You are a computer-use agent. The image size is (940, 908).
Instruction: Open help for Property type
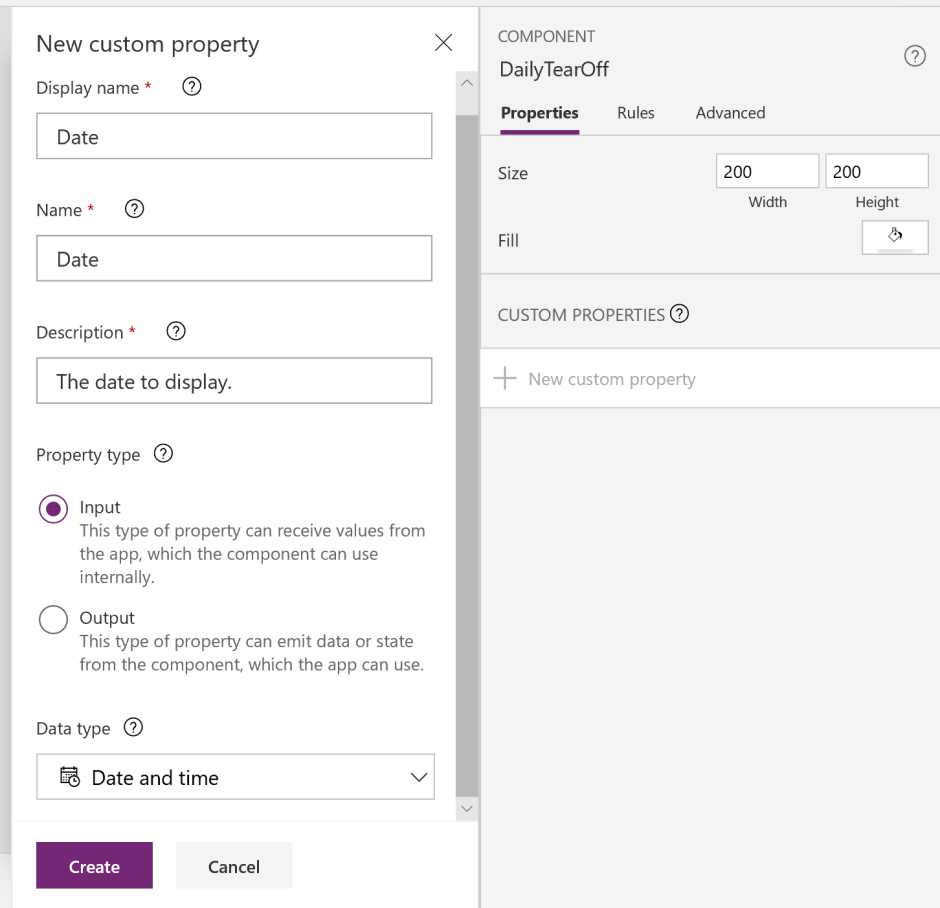(x=163, y=454)
